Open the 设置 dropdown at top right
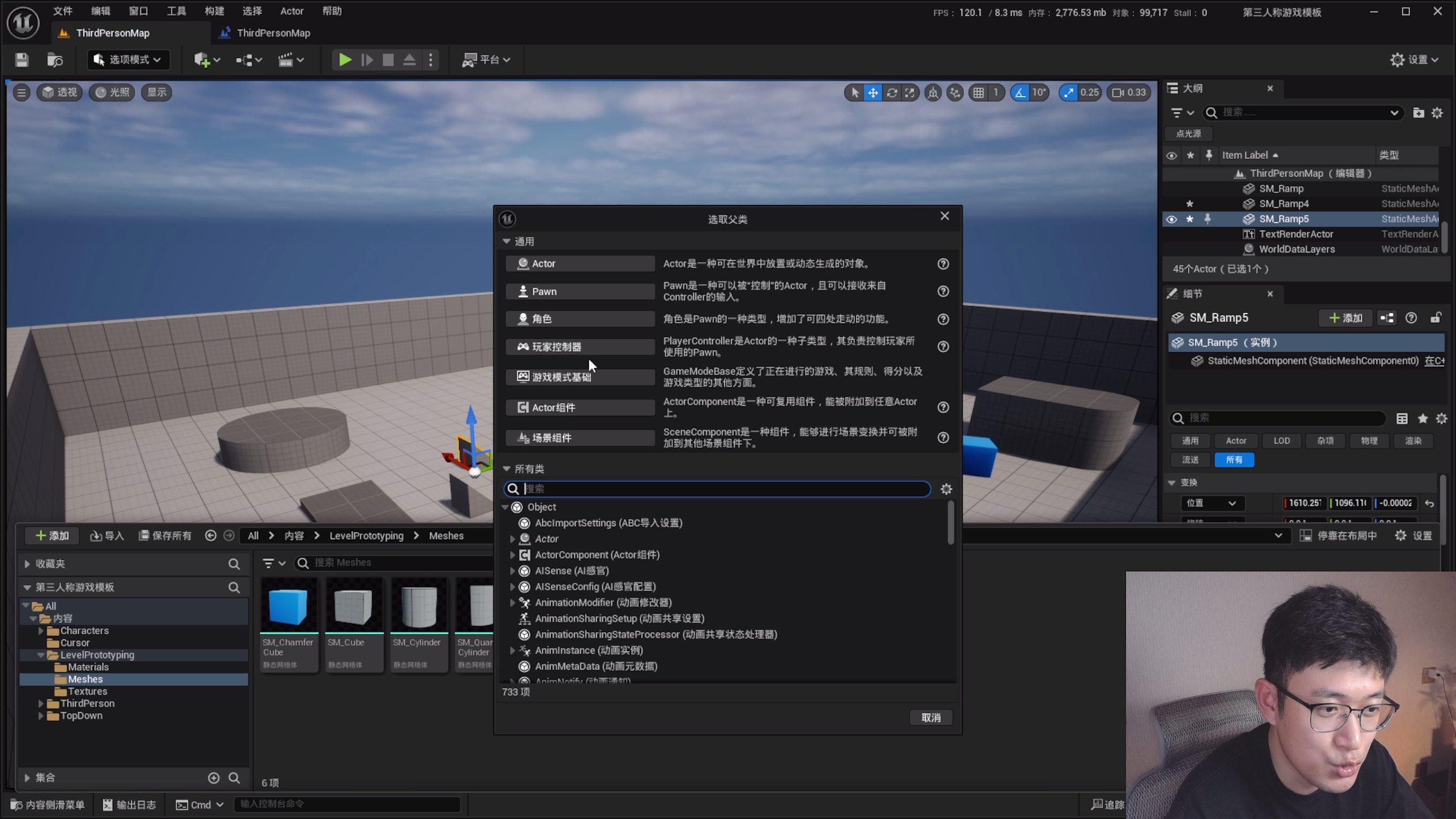Image resolution: width=1456 pixels, height=819 pixels. 1415,60
